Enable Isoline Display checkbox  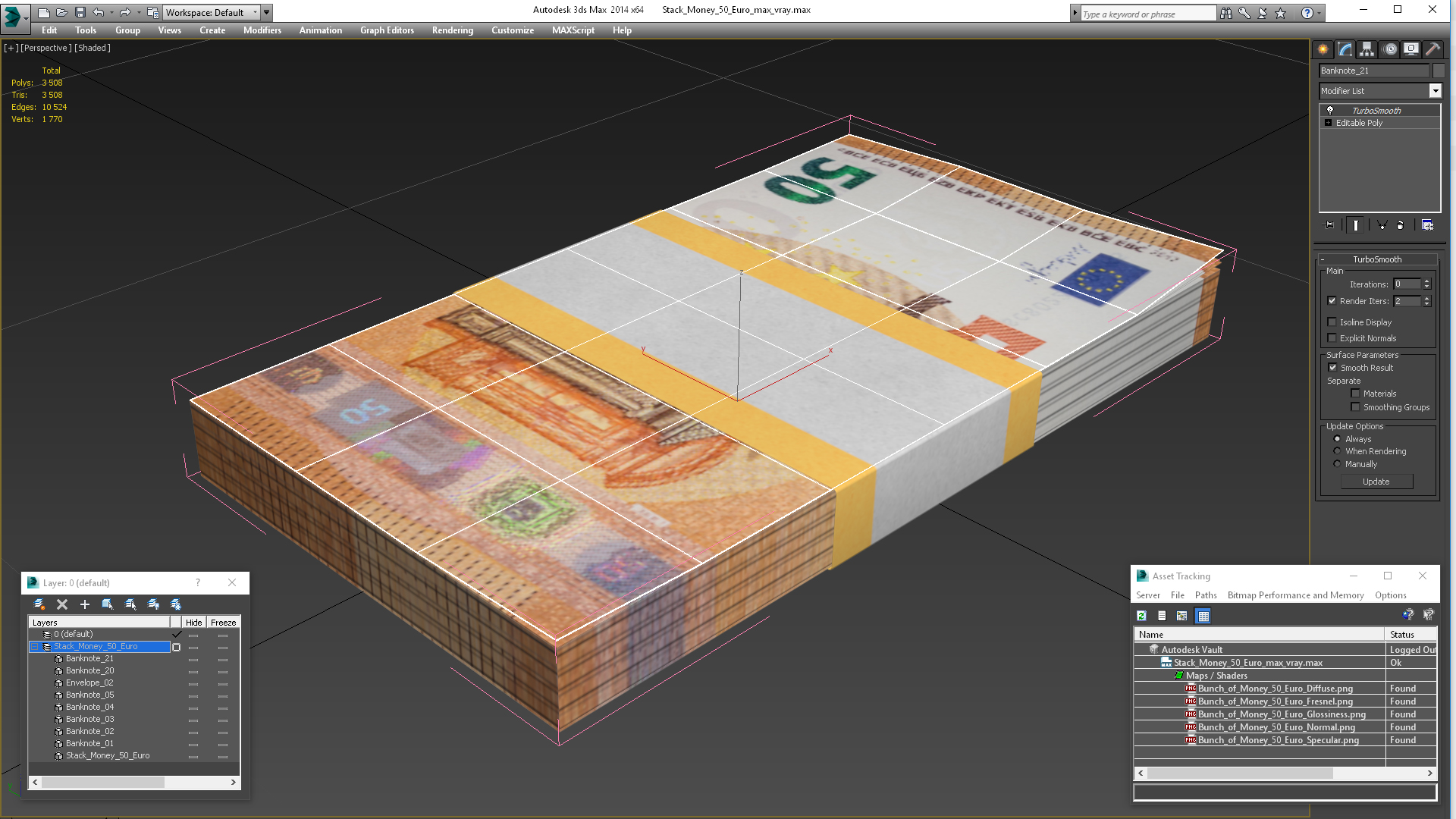pos(1332,322)
